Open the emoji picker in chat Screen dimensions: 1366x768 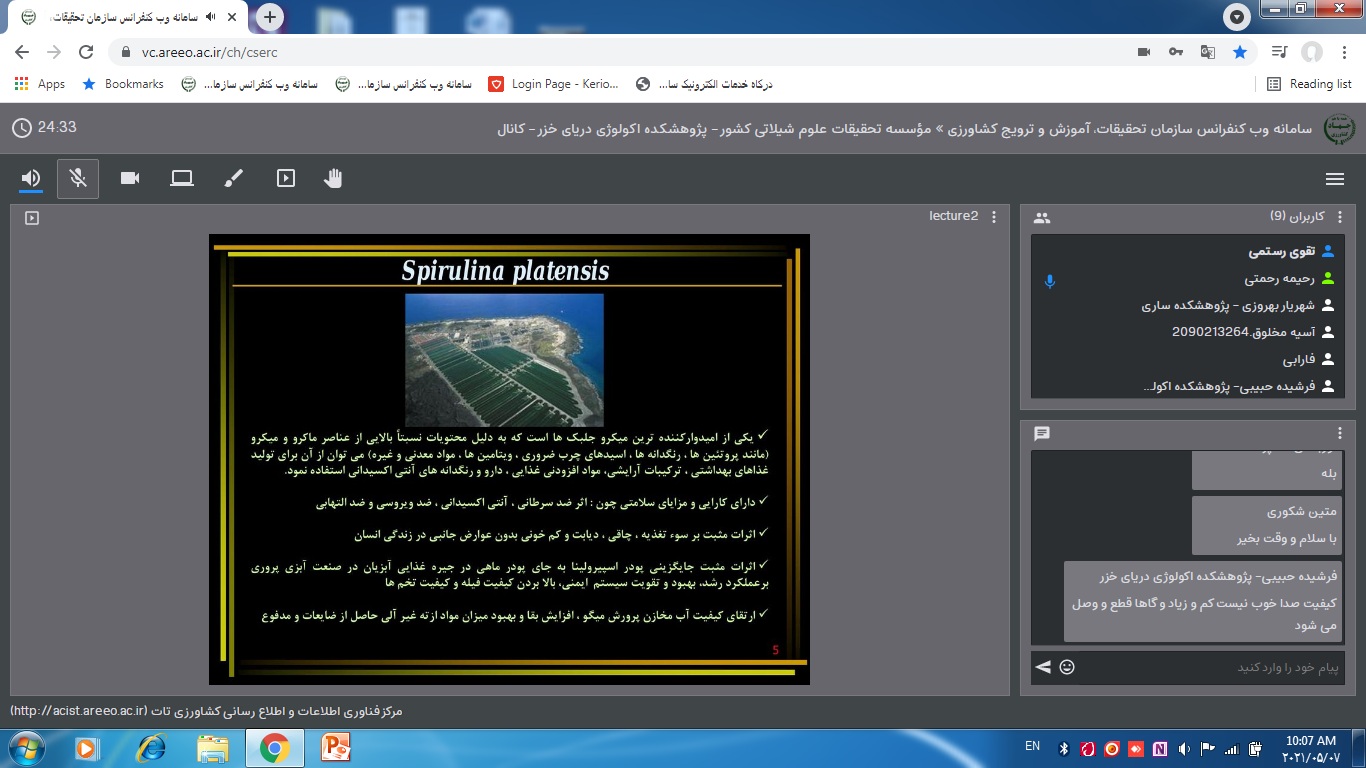[1067, 667]
